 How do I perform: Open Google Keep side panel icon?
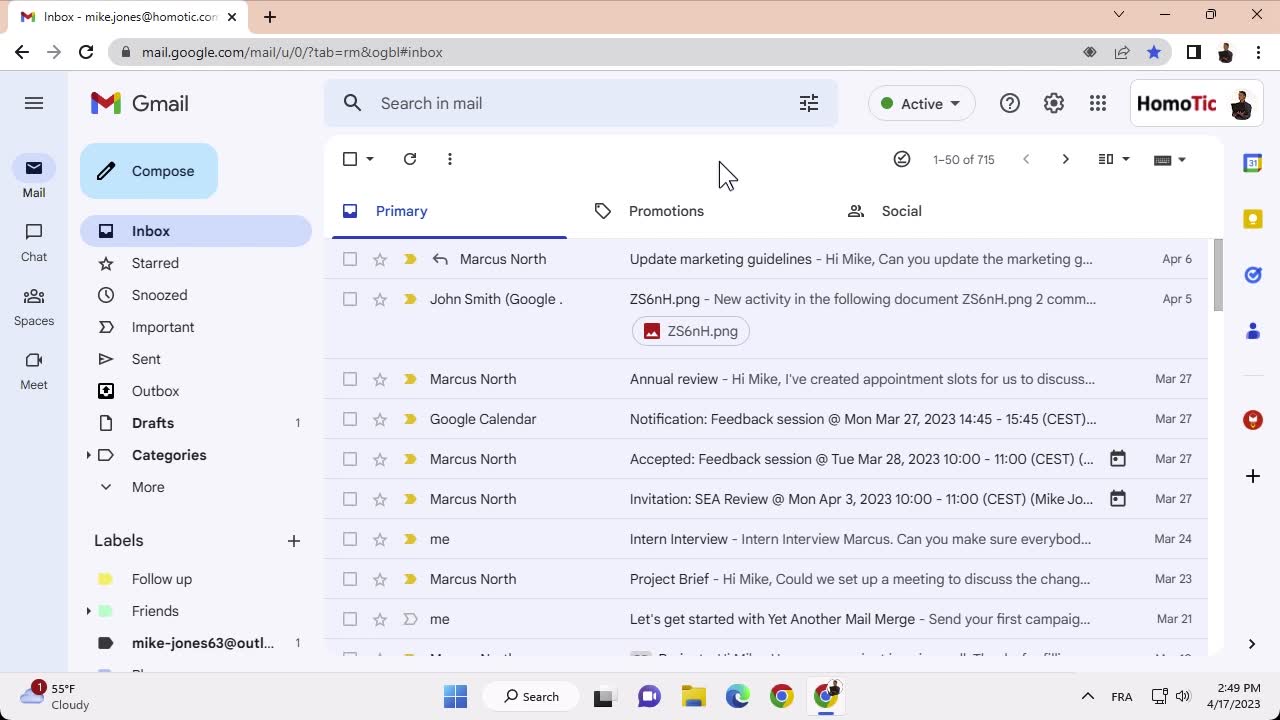pyautogui.click(x=1252, y=219)
